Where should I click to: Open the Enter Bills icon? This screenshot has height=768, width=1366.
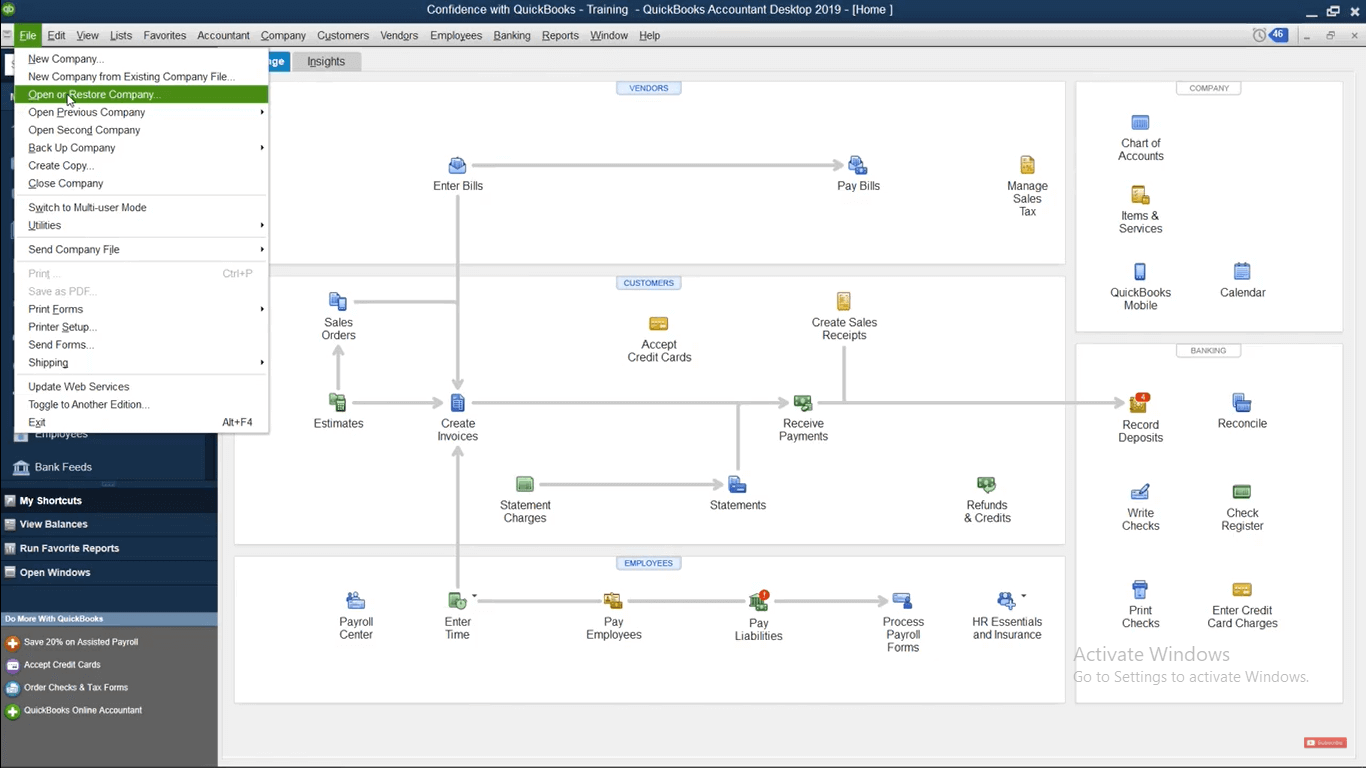tap(458, 165)
